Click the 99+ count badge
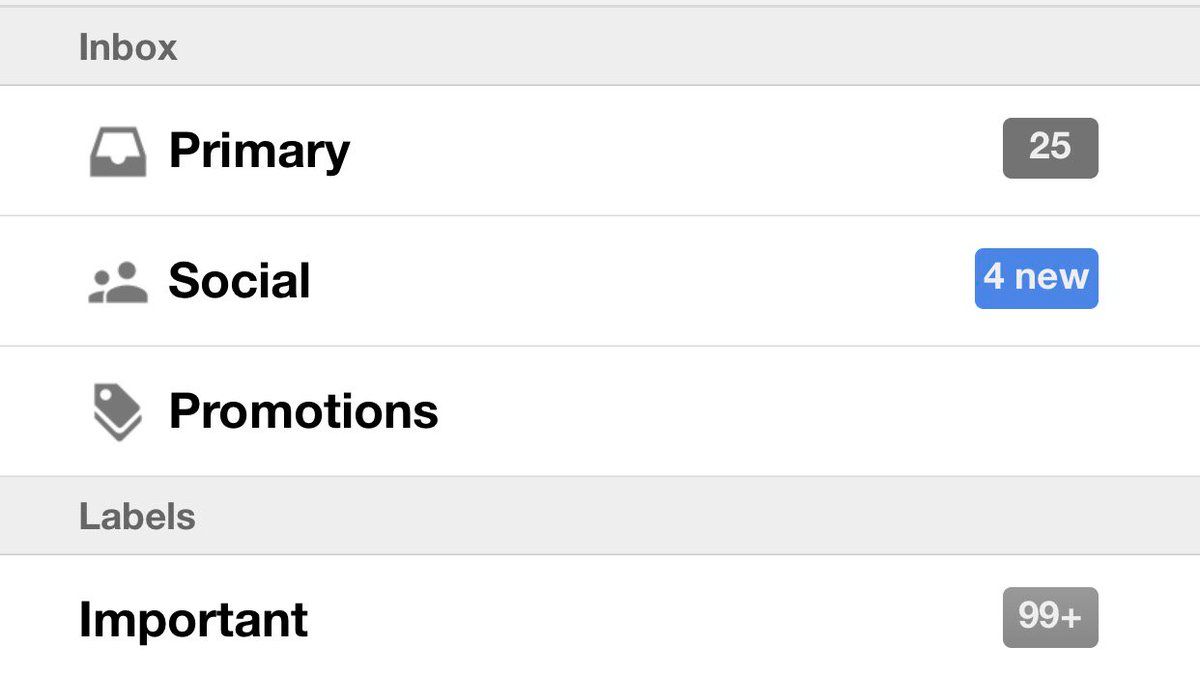The height and width of the screenshot is (675, 1200). tap(1050, 618)
